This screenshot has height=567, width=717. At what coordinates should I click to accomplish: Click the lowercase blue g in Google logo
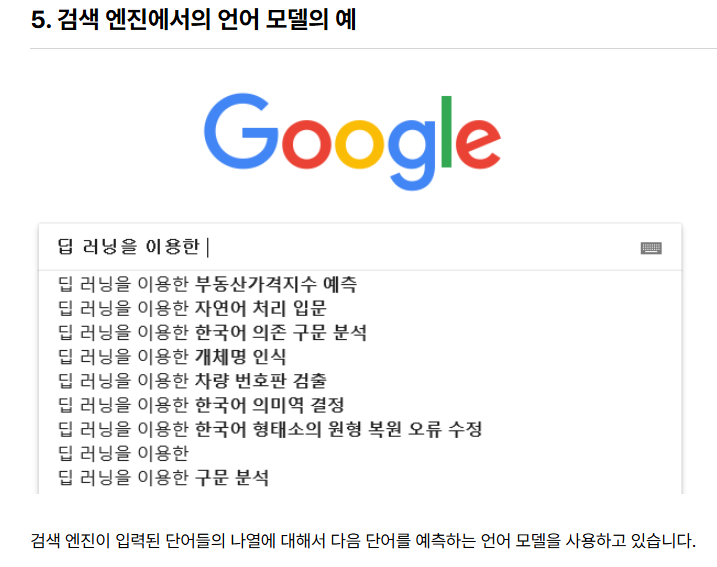(x=412, y=155)
